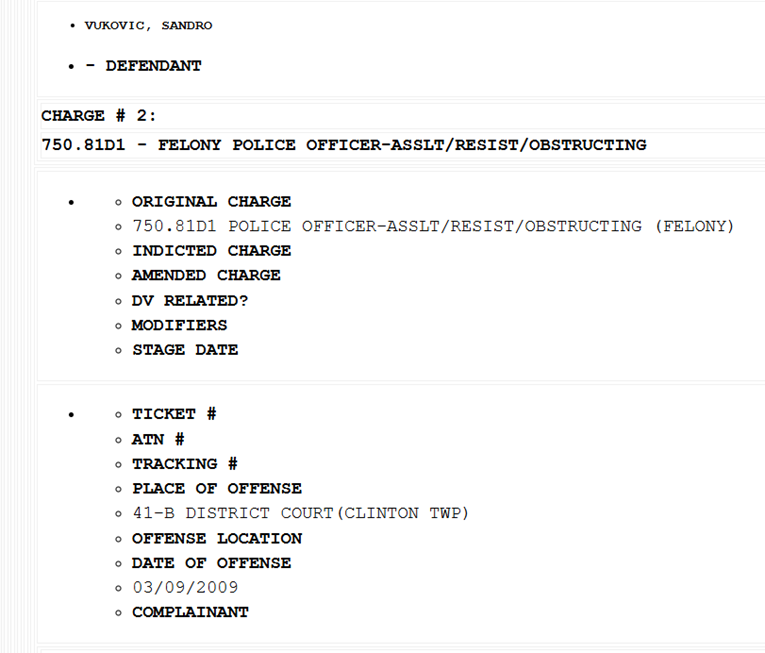Select the DEFENDANT role text
765x653 pixels.
click(x=153, y=66)
